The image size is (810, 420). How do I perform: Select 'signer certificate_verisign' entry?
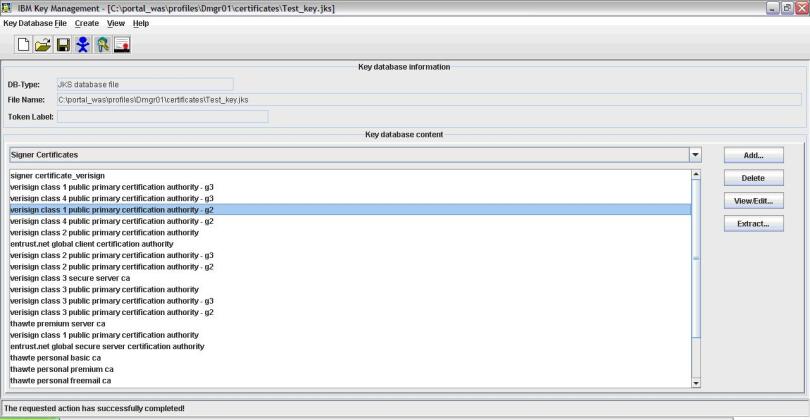[350, 176]
